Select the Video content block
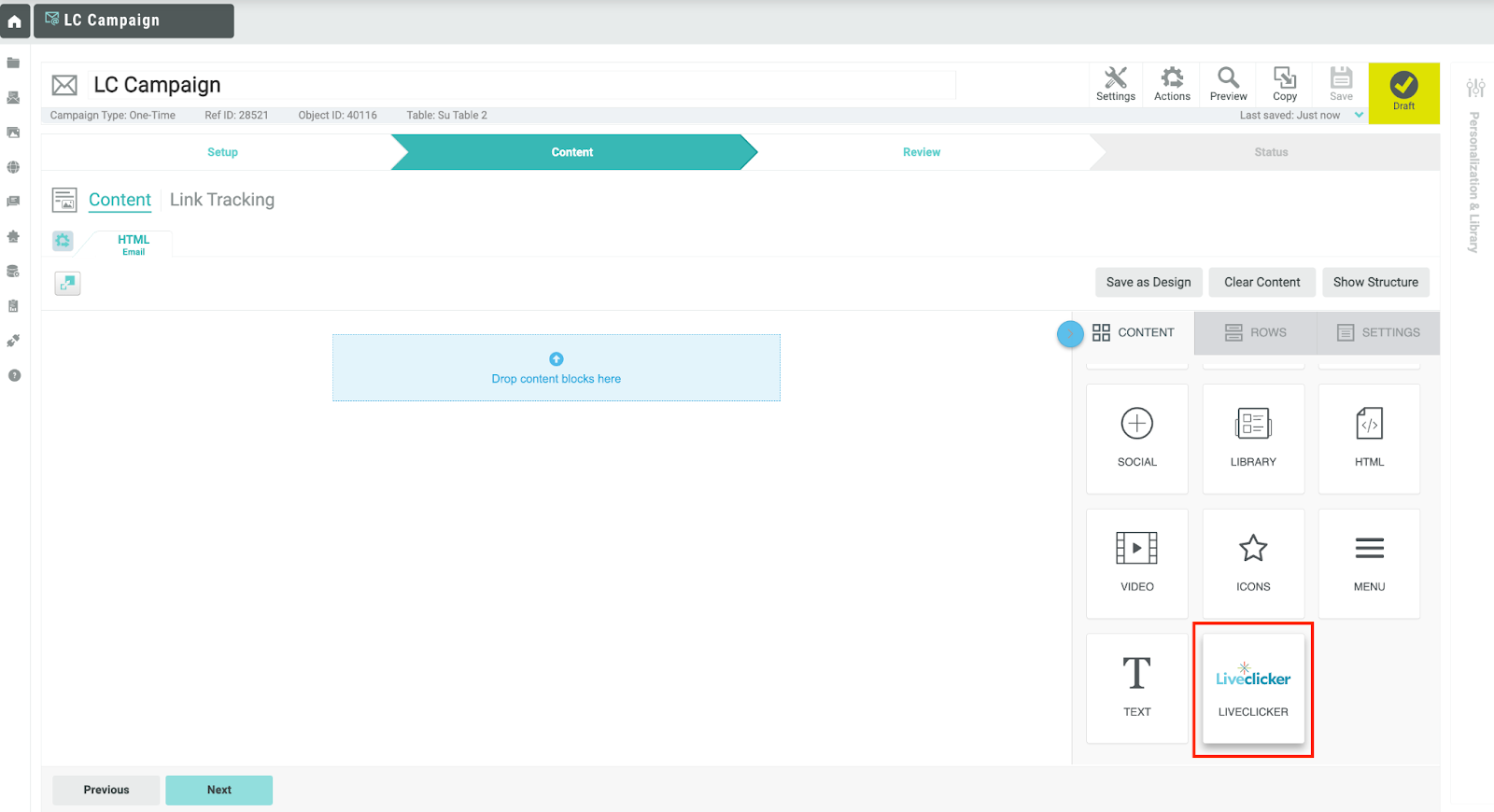 (1136, 563)
